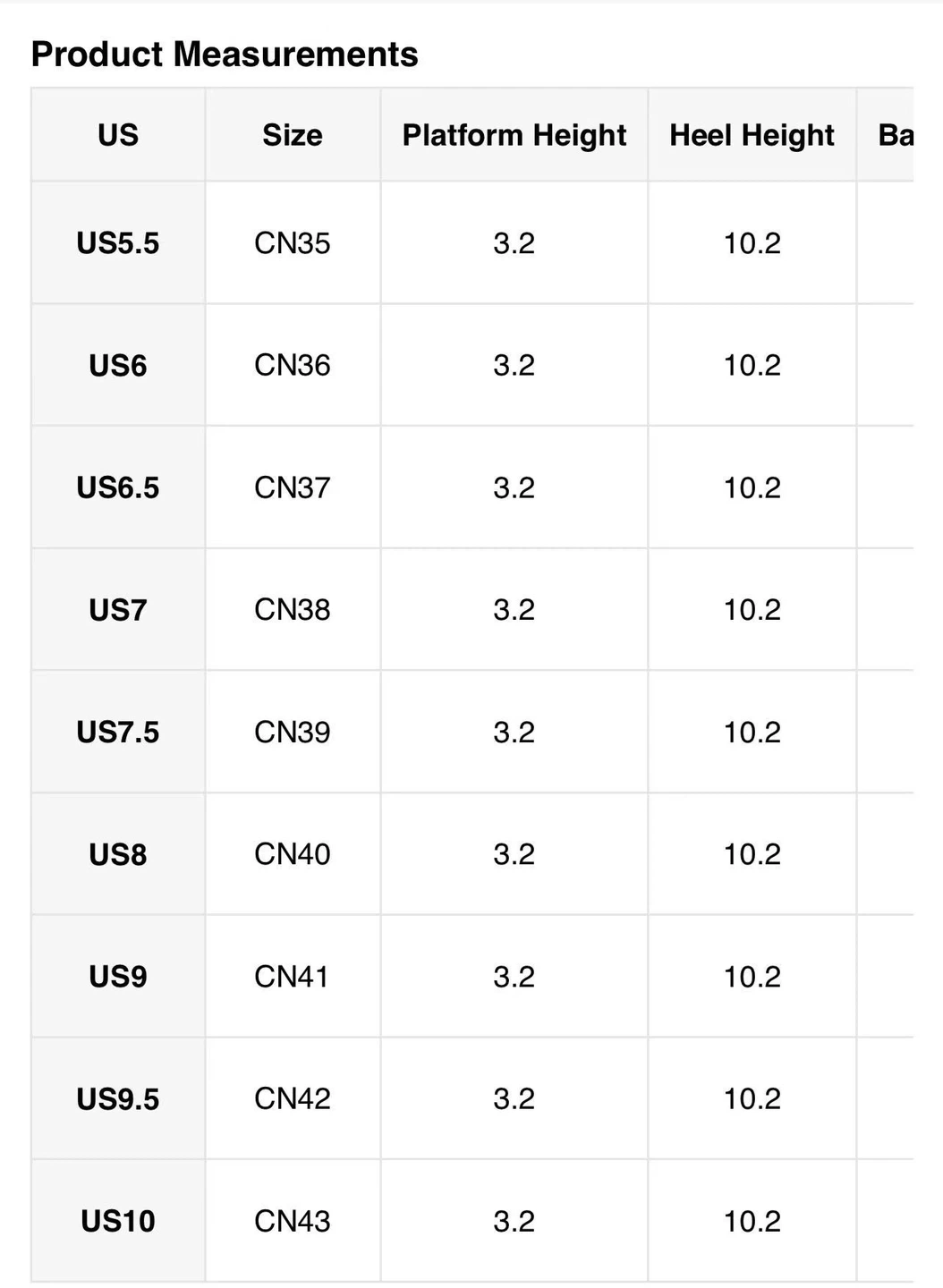Click the US8 row label

click(118, 854)
